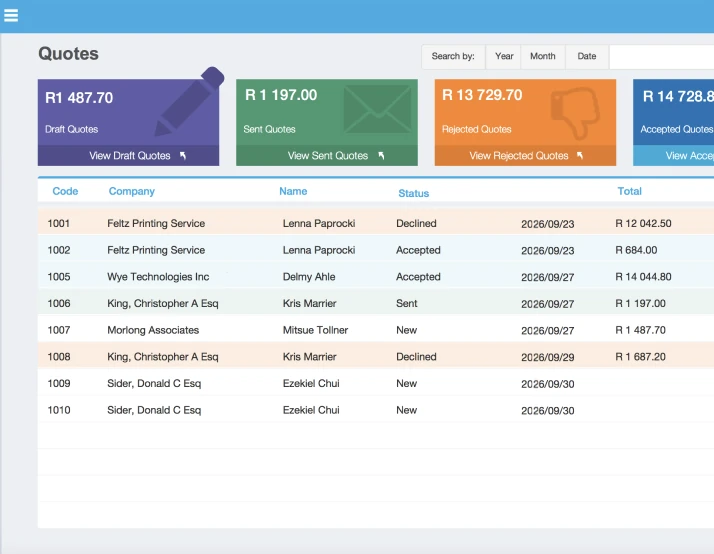
Task: Click the envelope icon on Sent Quotes card
Action: click(377, 109)
